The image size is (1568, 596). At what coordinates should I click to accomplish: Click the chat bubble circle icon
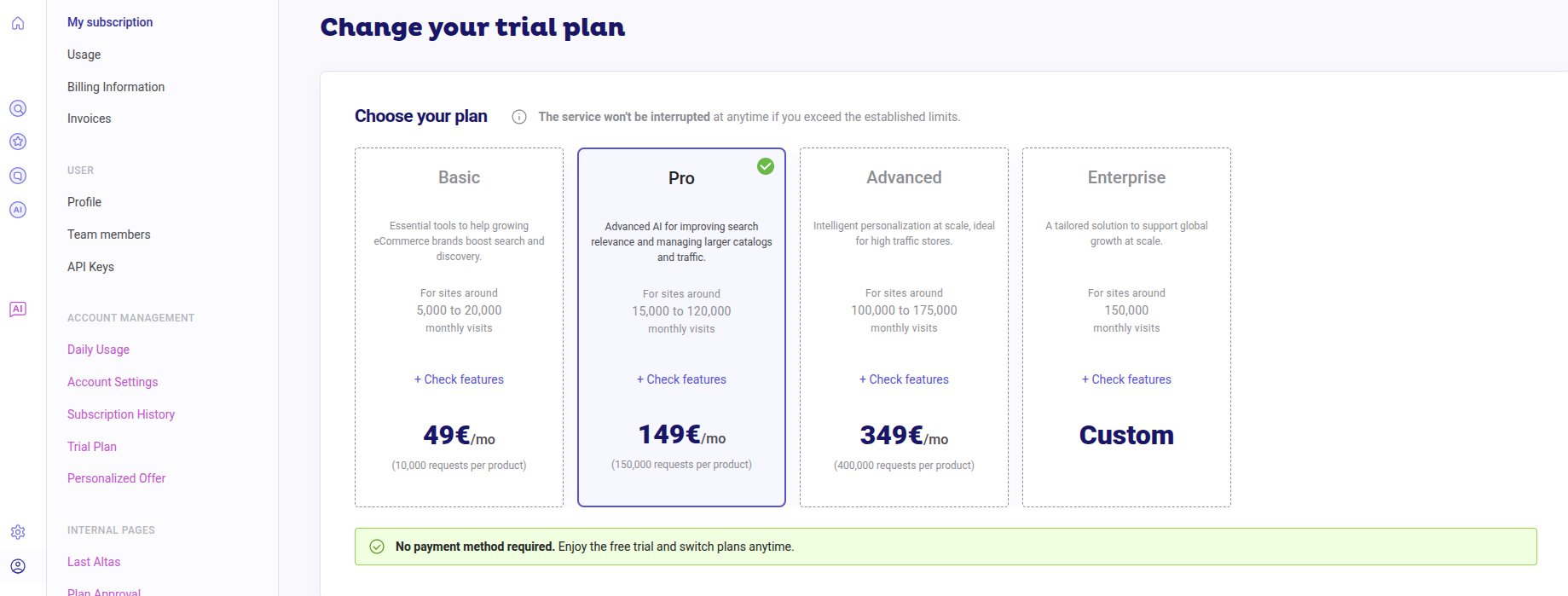18,176
